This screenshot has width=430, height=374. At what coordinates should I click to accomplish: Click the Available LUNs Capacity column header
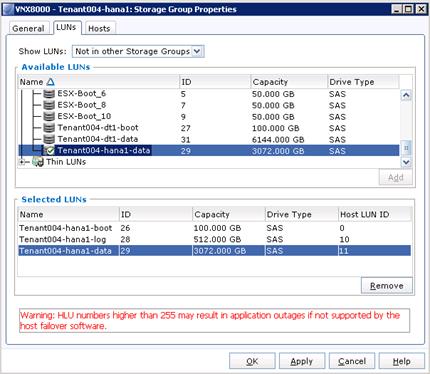[289, 82]
